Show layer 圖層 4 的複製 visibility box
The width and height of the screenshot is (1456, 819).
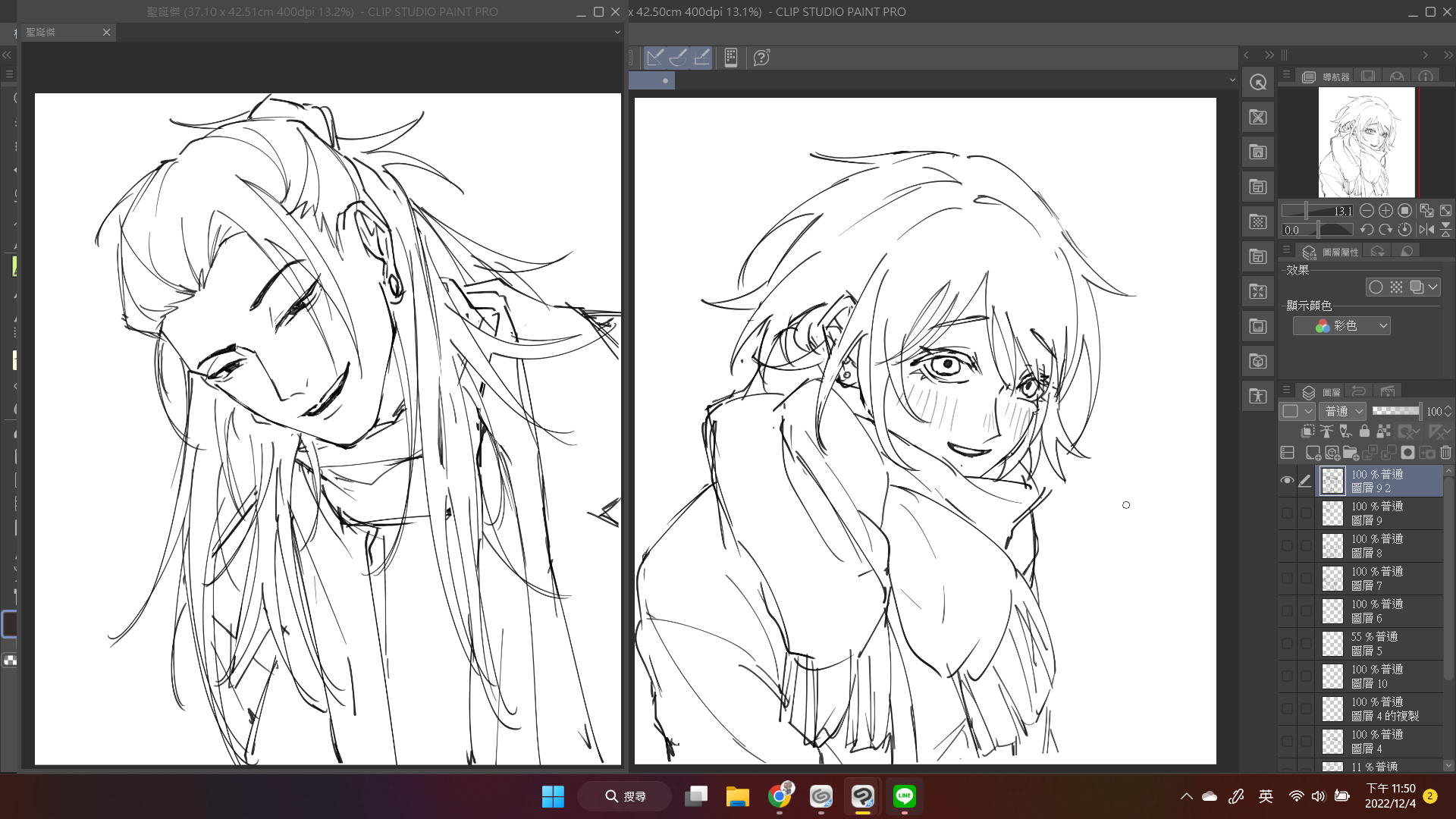pyautogui.click(x=1287, y=709)
